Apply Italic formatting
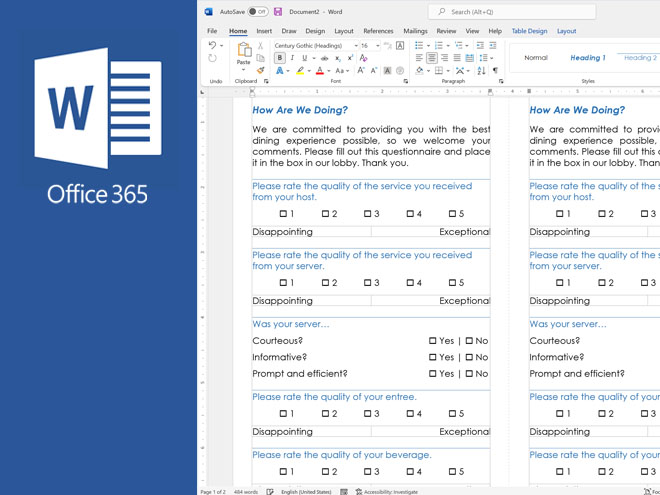This screenshot has width=660, height=495. tap(292, 59)
